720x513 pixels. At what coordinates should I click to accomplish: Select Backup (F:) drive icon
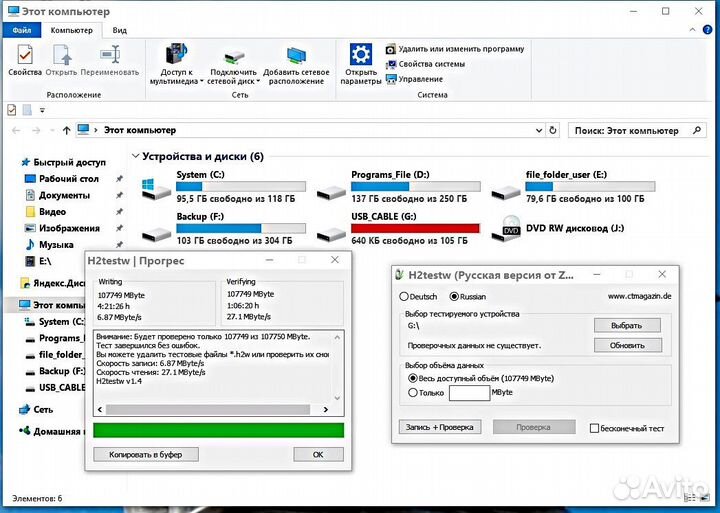[x=156, y=234]
